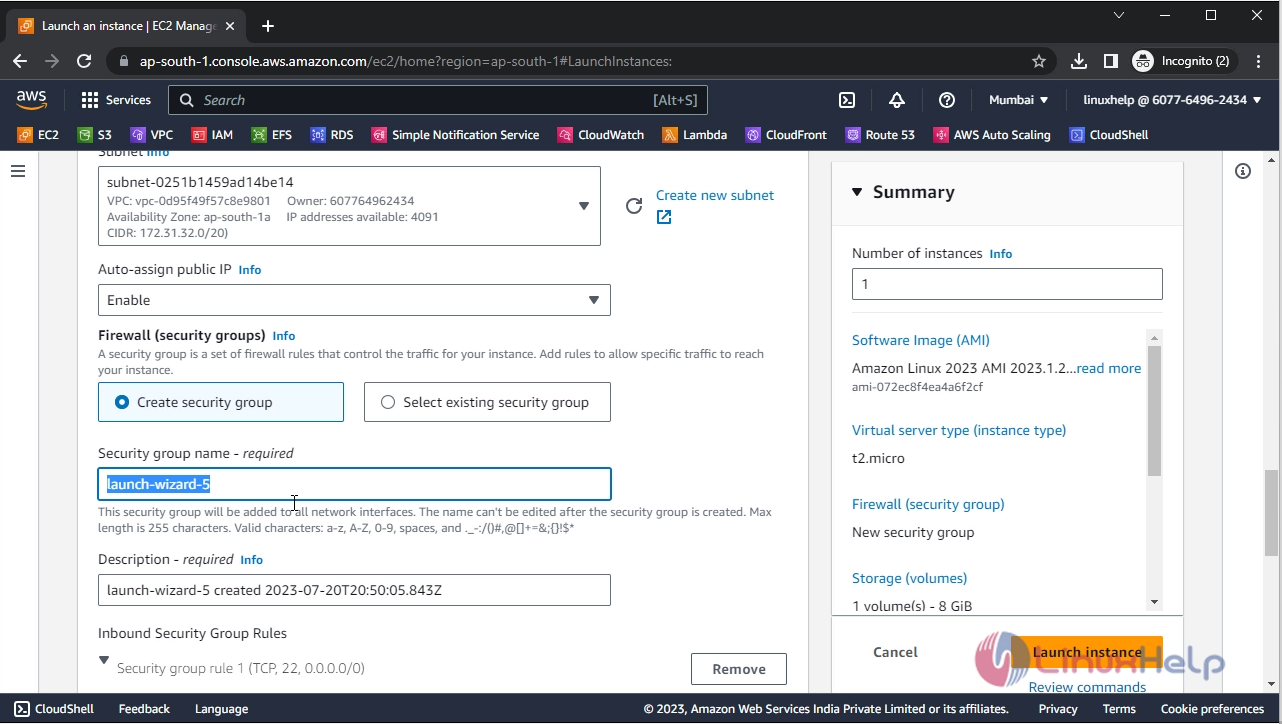1282x724 pixels.
Task: Open Feedback in footer
Action: [x=144, y=709]
